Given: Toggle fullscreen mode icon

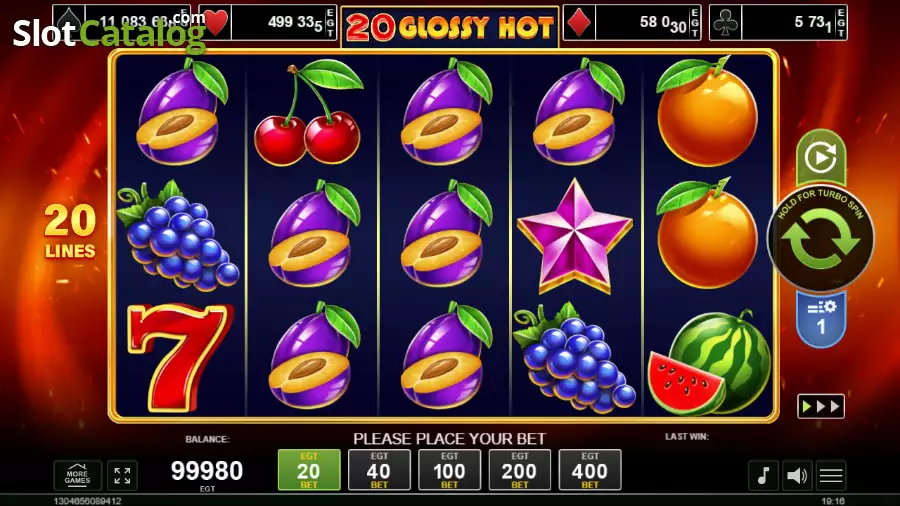Looking at the screenshot, I should click(122, 475).
